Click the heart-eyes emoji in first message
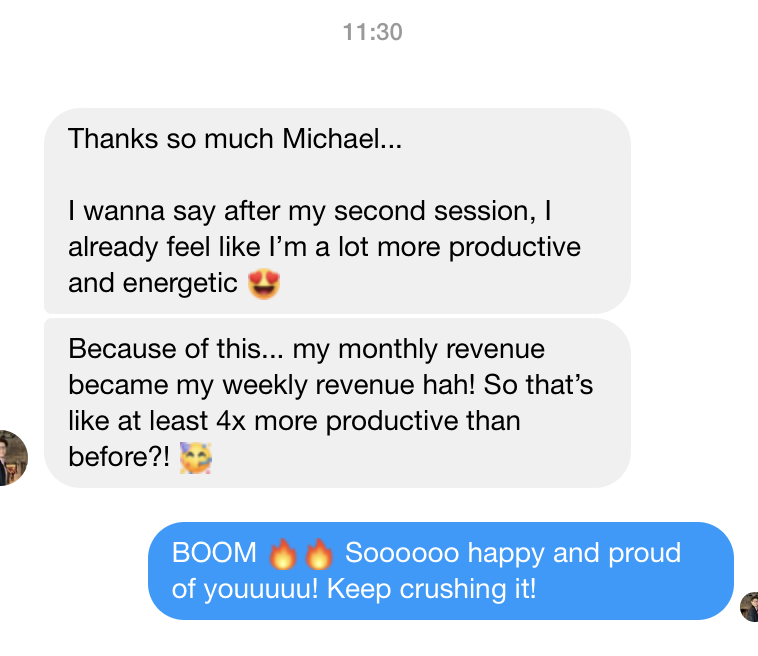The image size is (758, 656). click(x=264, y=284)
